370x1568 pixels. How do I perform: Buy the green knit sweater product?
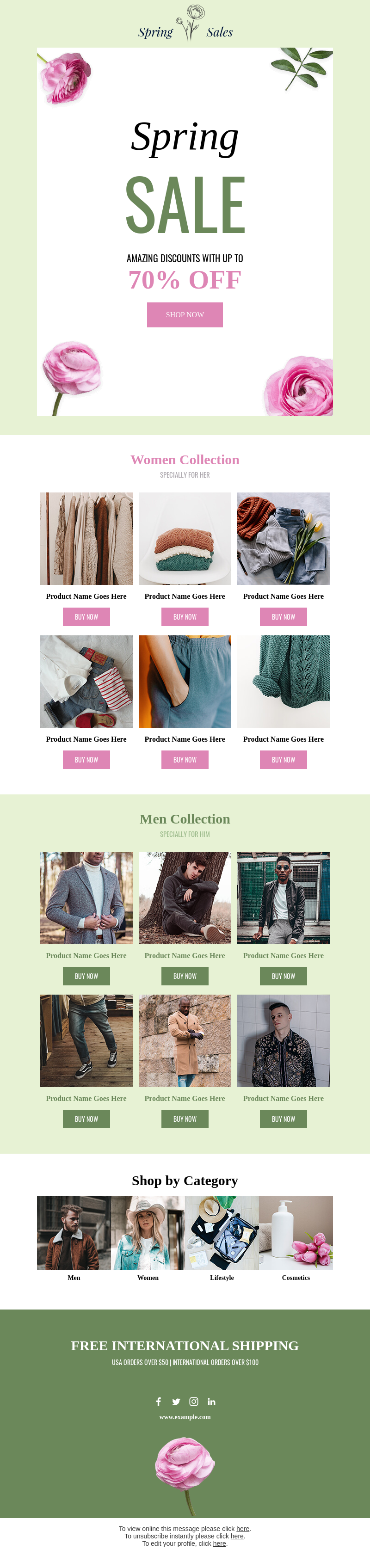point(284,760)
